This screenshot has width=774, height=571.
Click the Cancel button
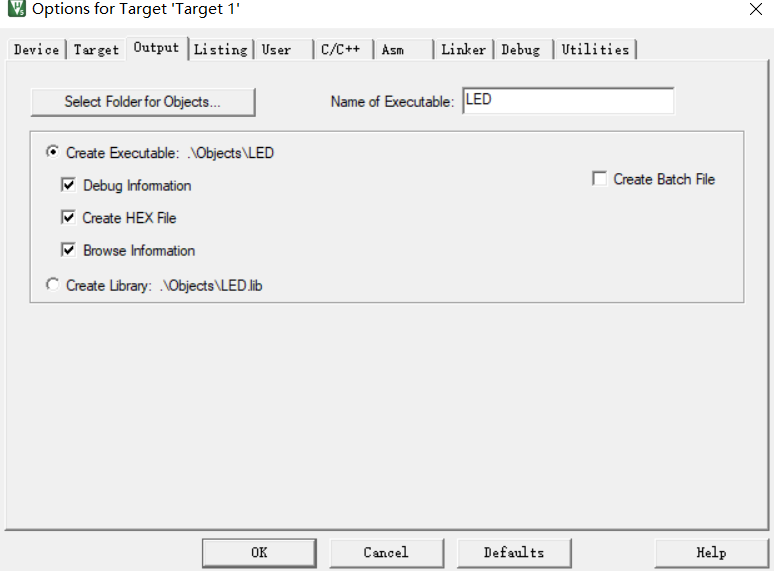pos(387,553)
